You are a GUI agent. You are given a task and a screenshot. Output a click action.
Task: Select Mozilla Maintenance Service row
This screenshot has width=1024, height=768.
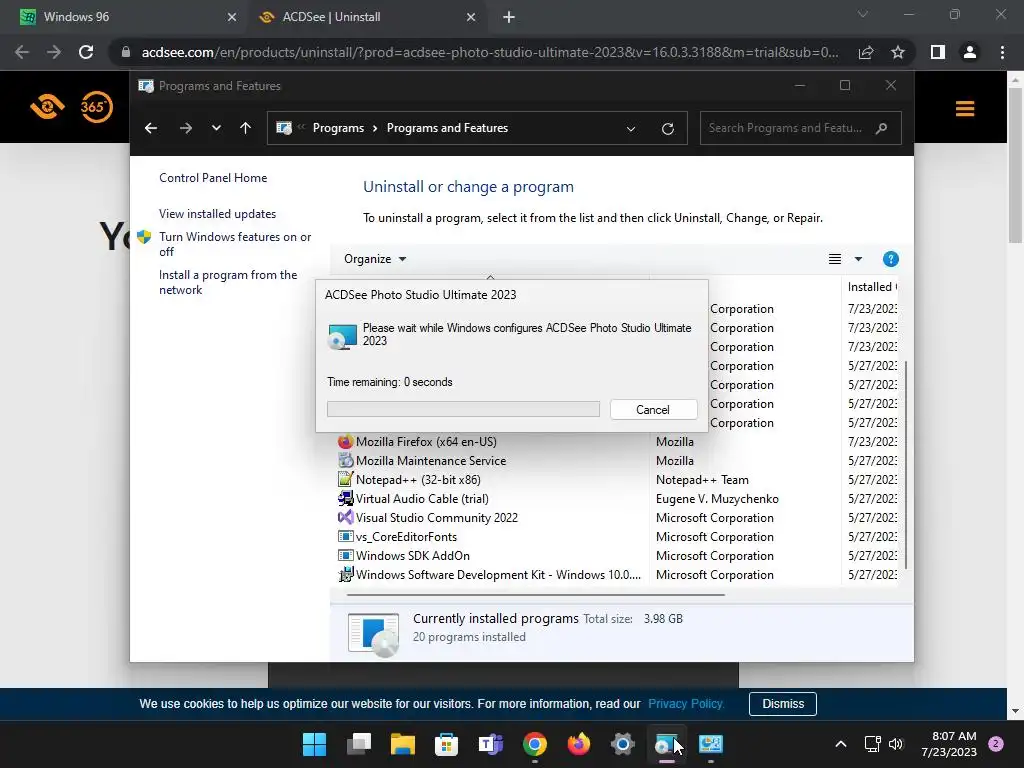(x=616, y=461)
